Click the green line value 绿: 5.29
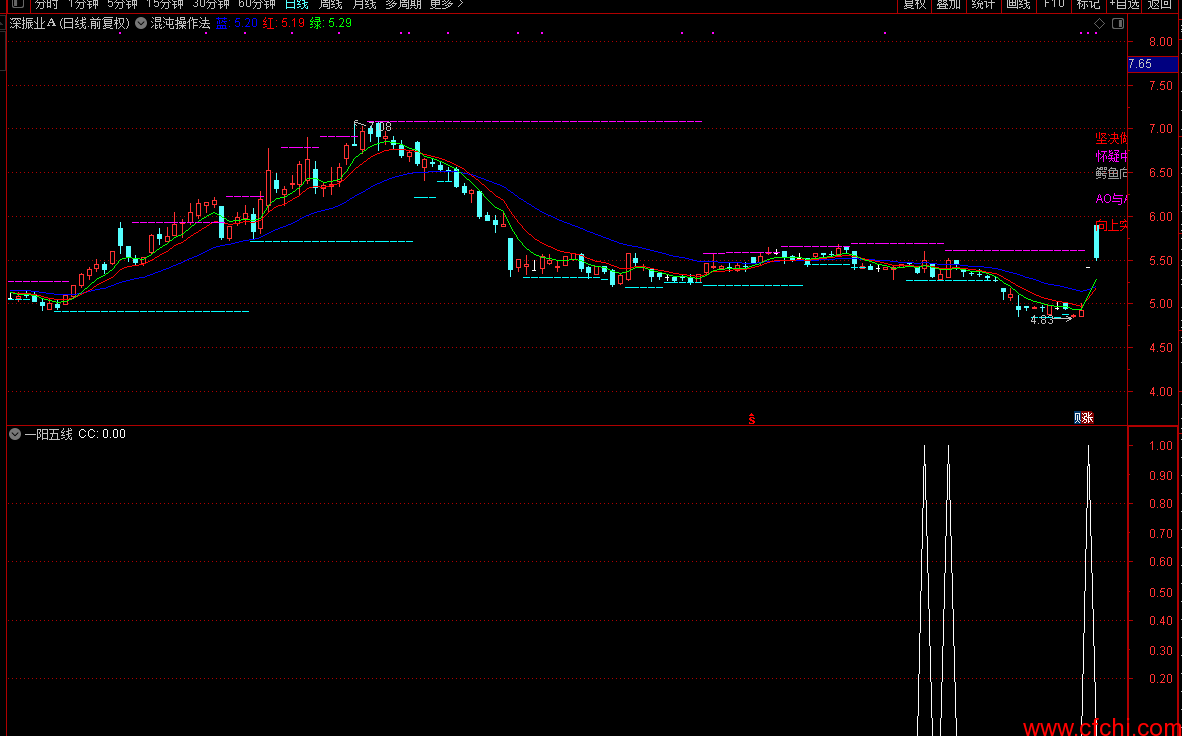 click(x=330, y=23)
